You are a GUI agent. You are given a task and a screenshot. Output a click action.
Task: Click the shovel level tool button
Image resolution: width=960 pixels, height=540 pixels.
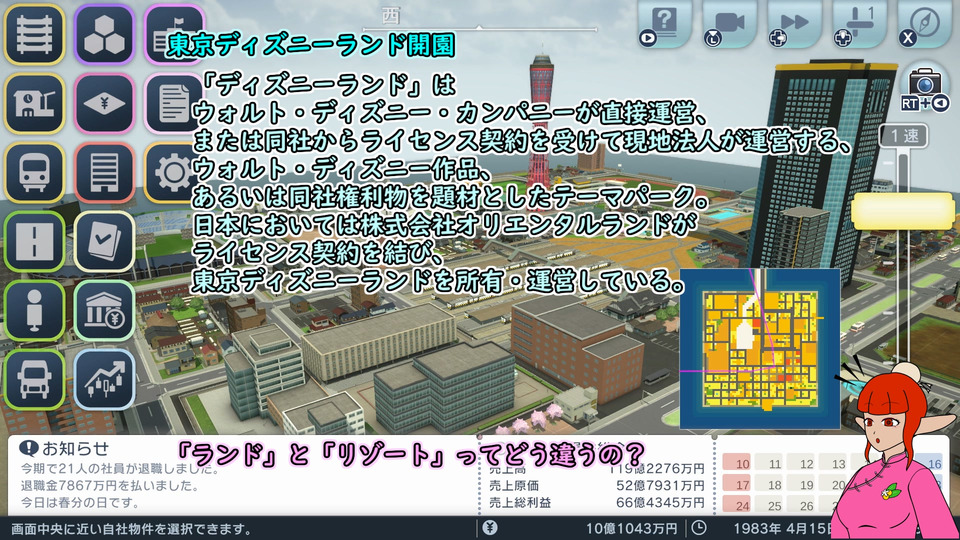[x=860, y=23]
